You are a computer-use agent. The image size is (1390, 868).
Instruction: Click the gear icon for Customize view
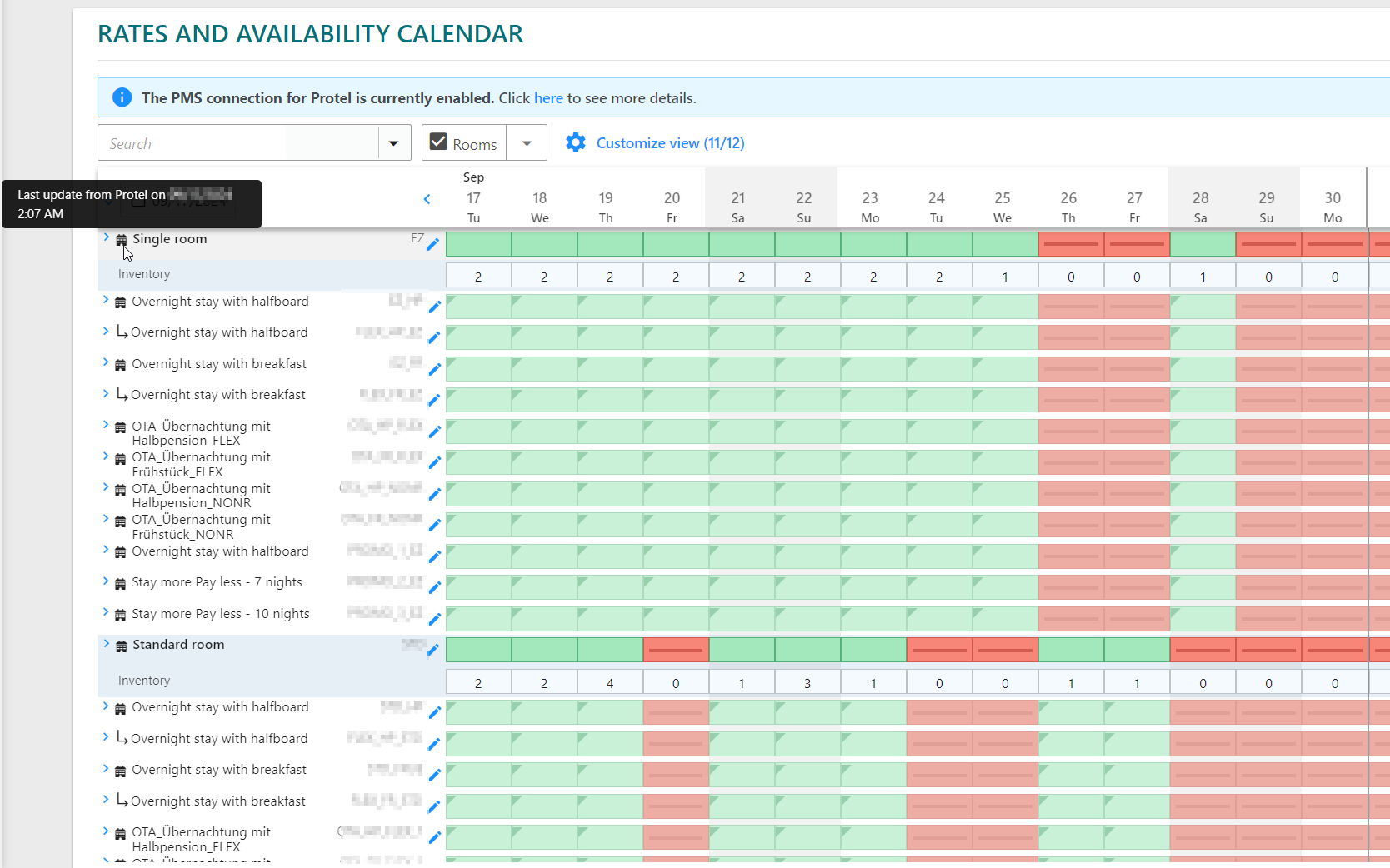tap(576, 143)
